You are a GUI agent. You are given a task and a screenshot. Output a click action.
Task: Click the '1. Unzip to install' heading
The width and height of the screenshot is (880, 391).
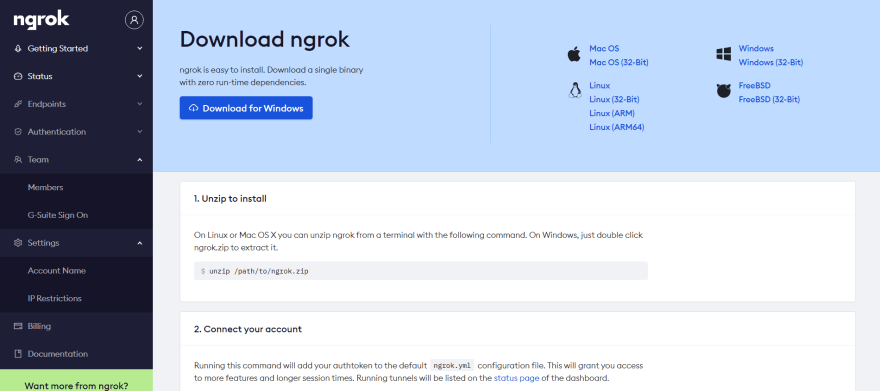230,199
